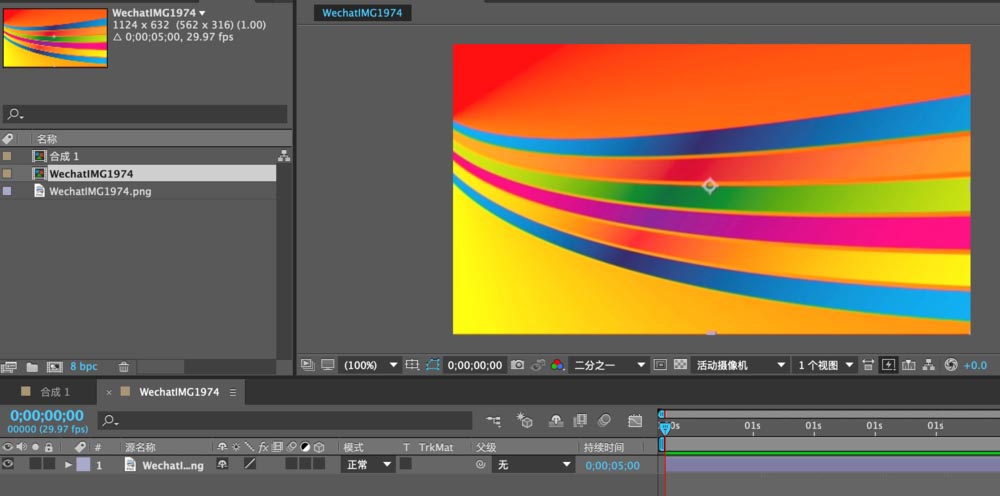This screenshot has height=496, width=1000.
Task: Open the composition flowchart icon in viewer
Action: click(x=929, y=365)
